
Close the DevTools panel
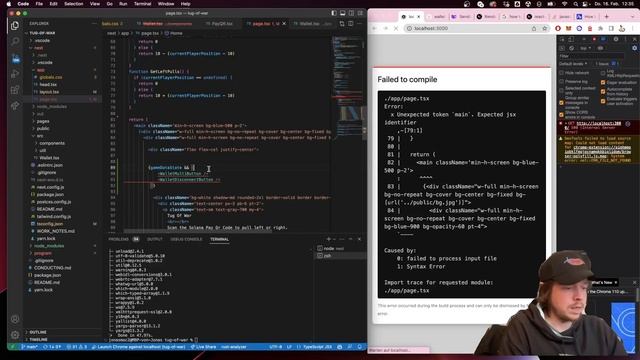(x=635, y=39)
